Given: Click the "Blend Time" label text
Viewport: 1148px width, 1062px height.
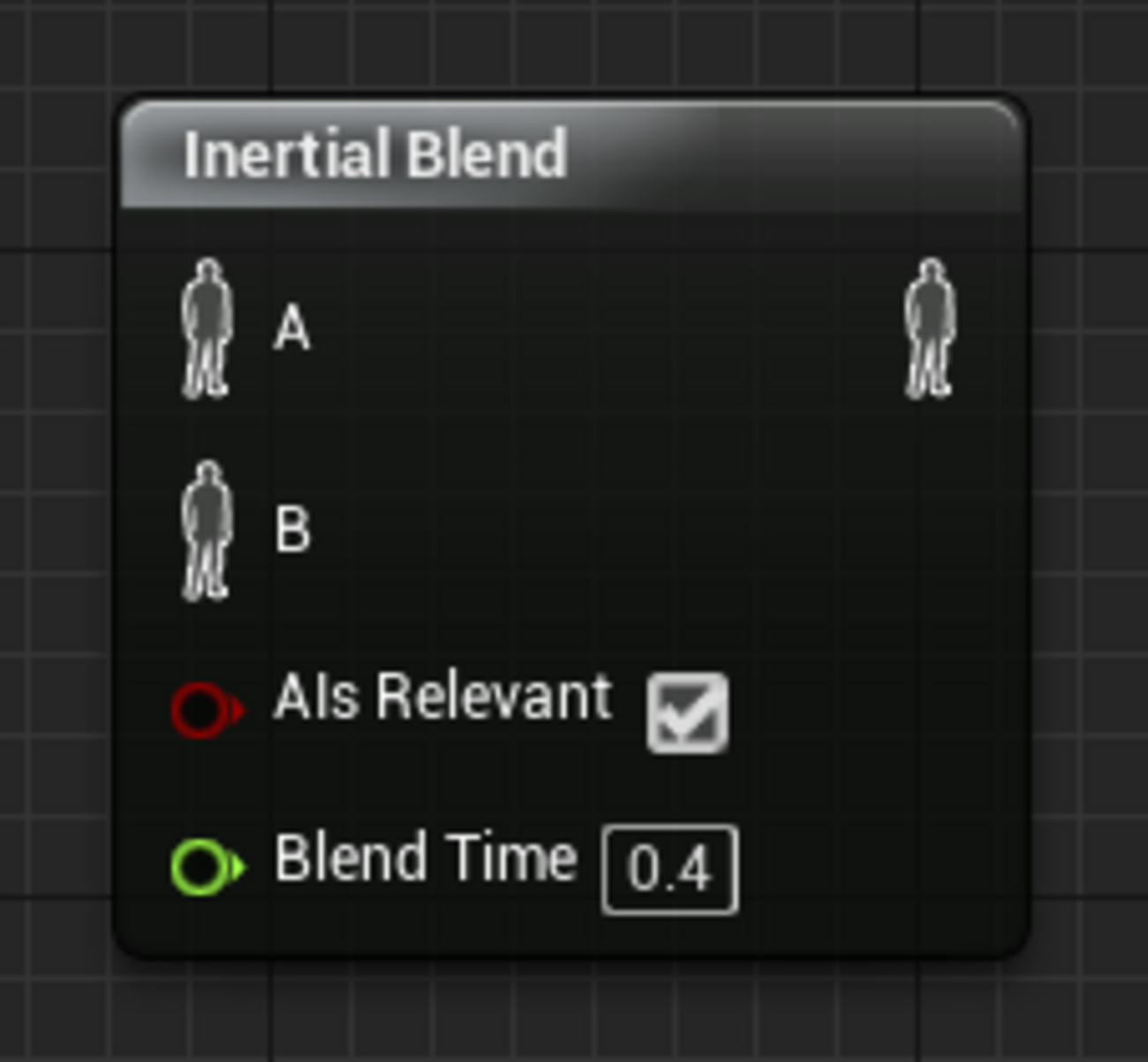Looking at the screenshot, I should point(426,858).
